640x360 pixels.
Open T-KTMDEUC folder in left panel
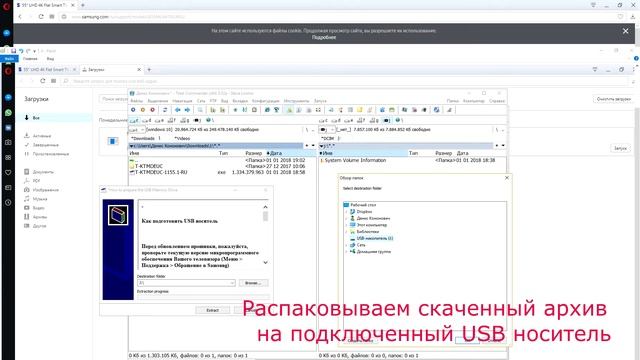pos(149,166)
